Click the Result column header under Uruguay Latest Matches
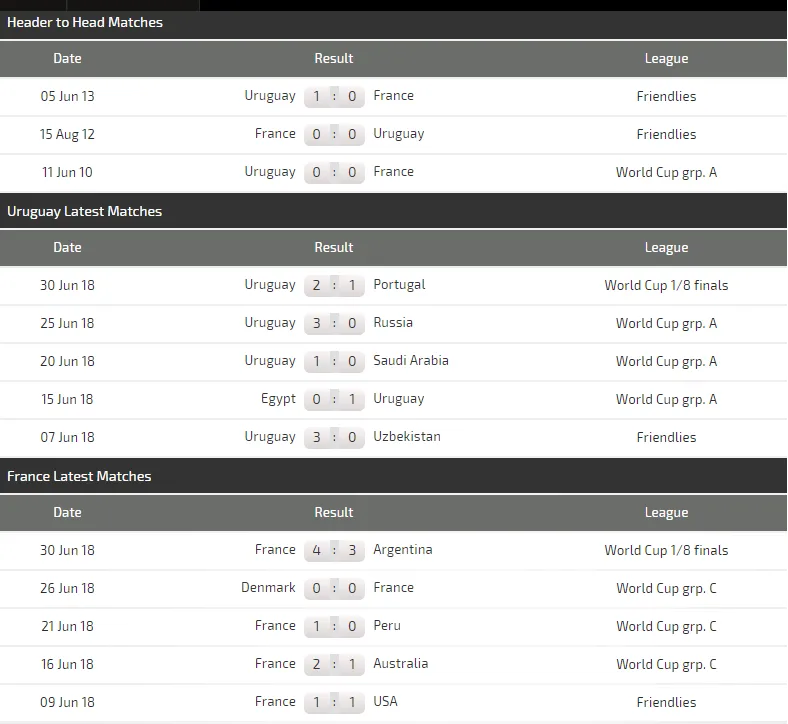Viewport: 788px width, 724px height. click(x=334, y=247)
